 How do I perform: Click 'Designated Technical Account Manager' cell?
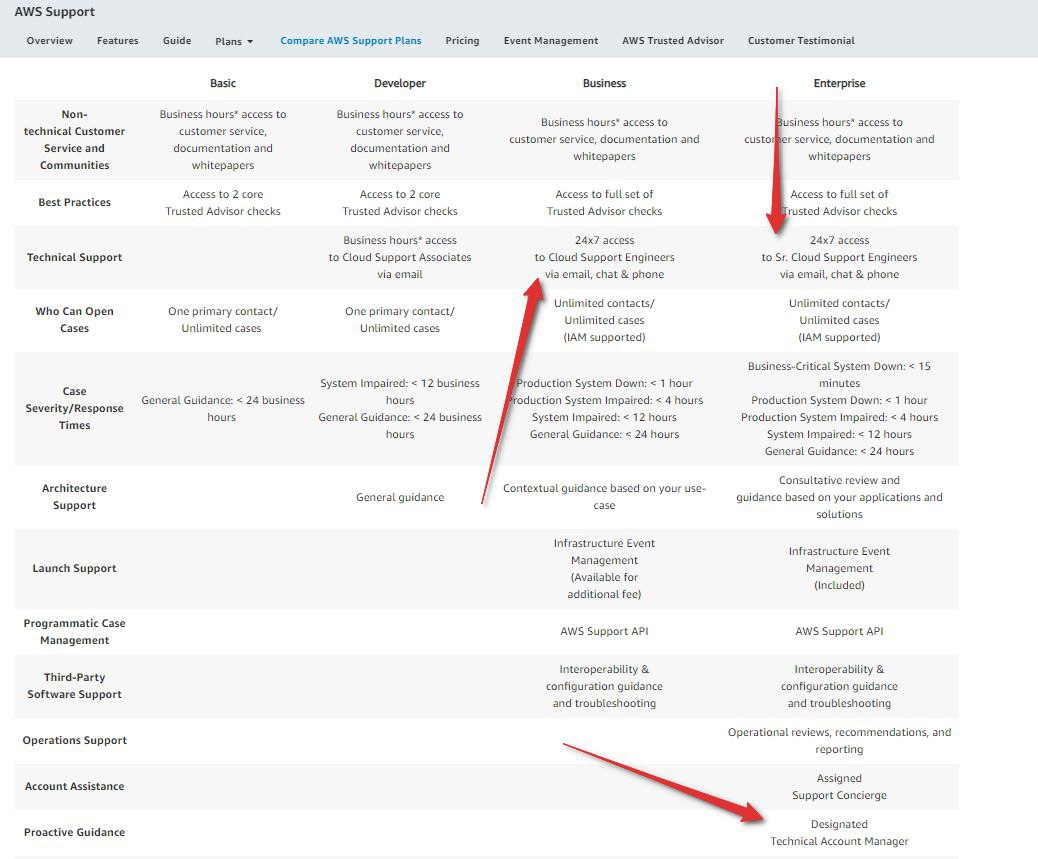839,833
